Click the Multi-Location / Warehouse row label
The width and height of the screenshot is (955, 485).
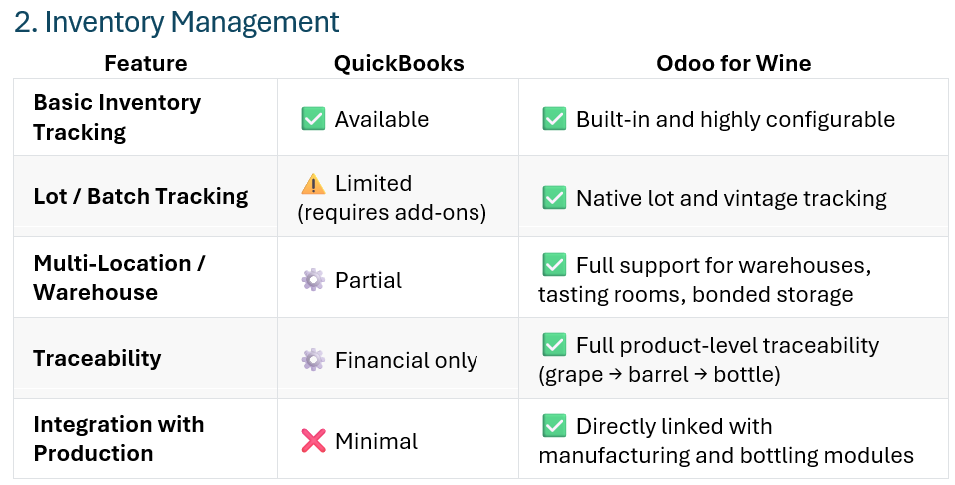point(118,278)
